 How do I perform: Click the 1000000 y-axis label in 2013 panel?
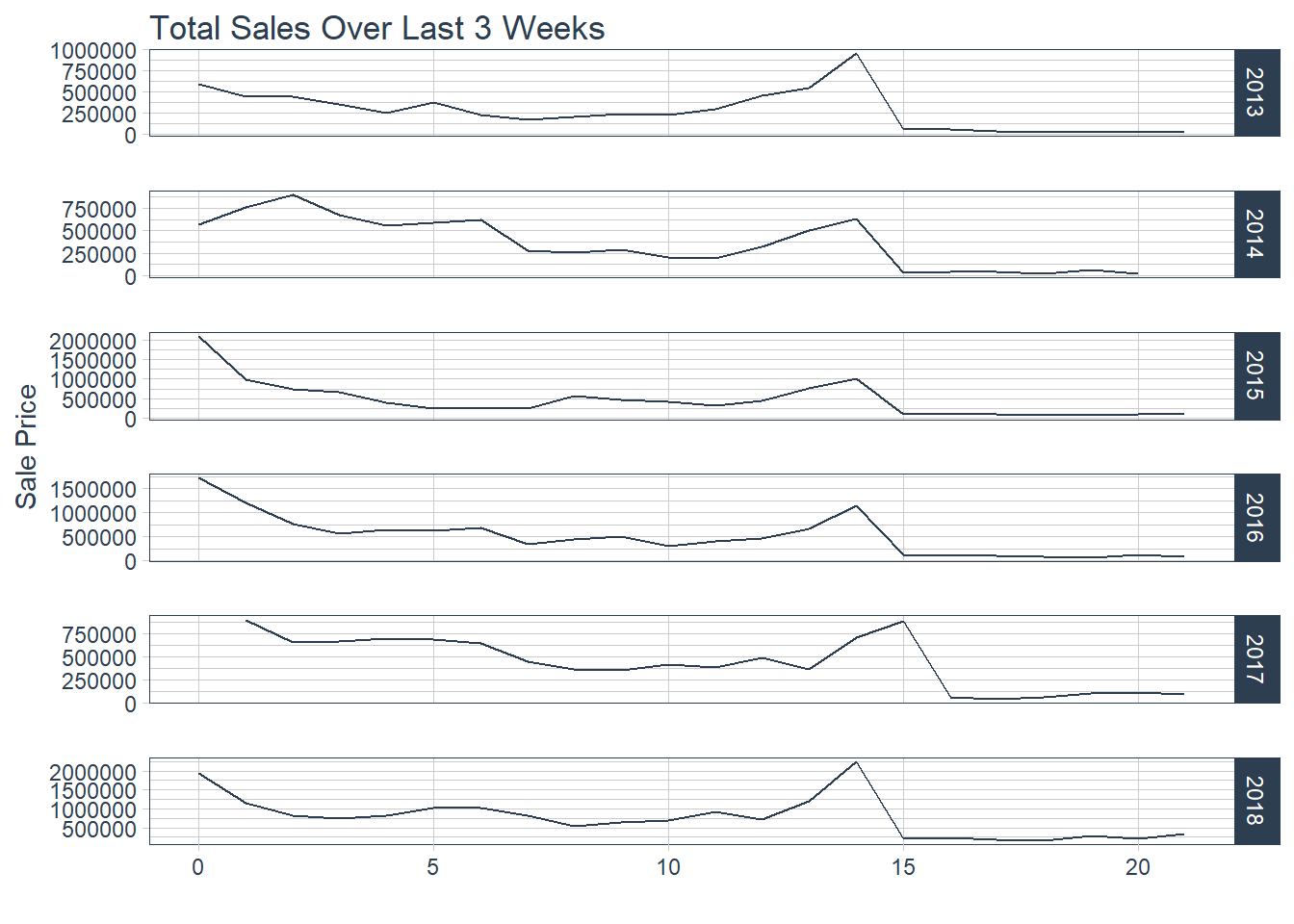93,51
